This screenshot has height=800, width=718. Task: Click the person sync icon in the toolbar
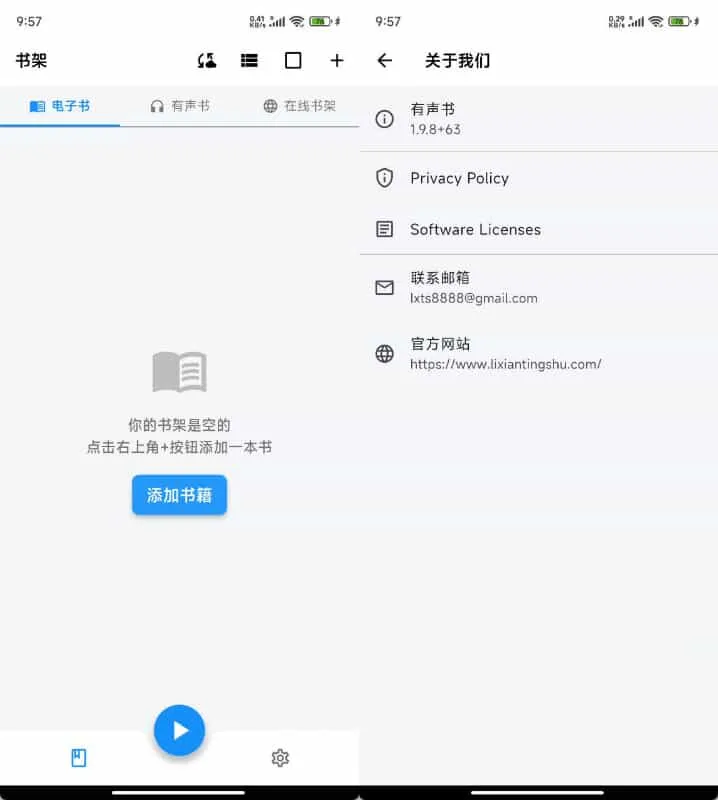(207, 61)
